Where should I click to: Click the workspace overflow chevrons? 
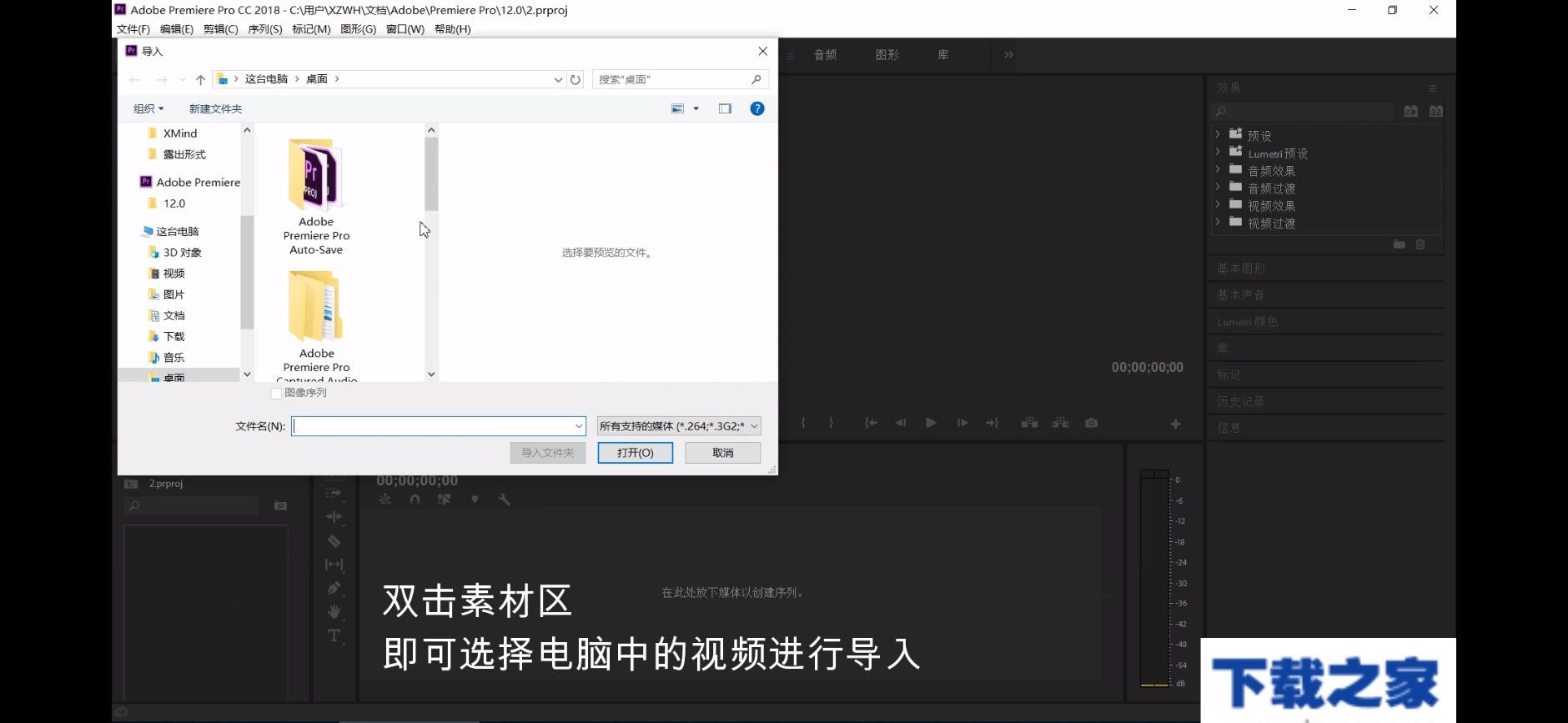tap(1008, 55)
